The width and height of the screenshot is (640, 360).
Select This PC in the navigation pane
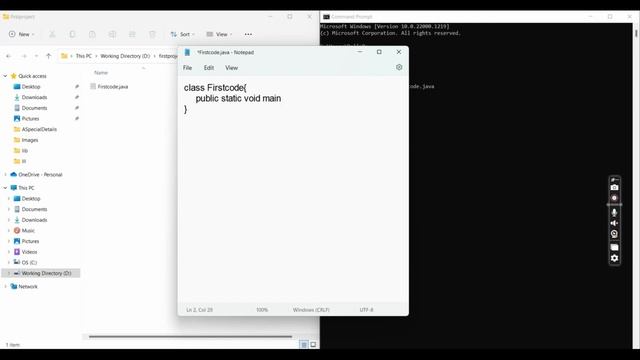coord(26,188)
